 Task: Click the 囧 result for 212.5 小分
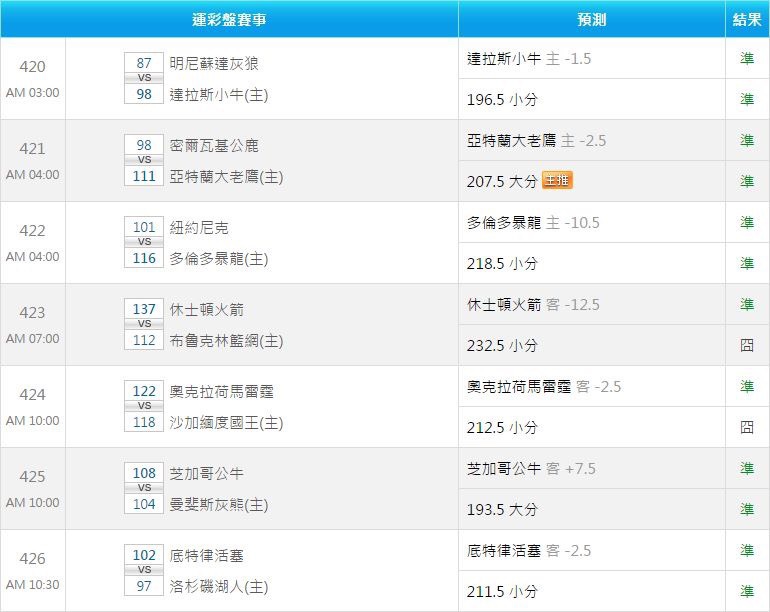tap(747, 427)
